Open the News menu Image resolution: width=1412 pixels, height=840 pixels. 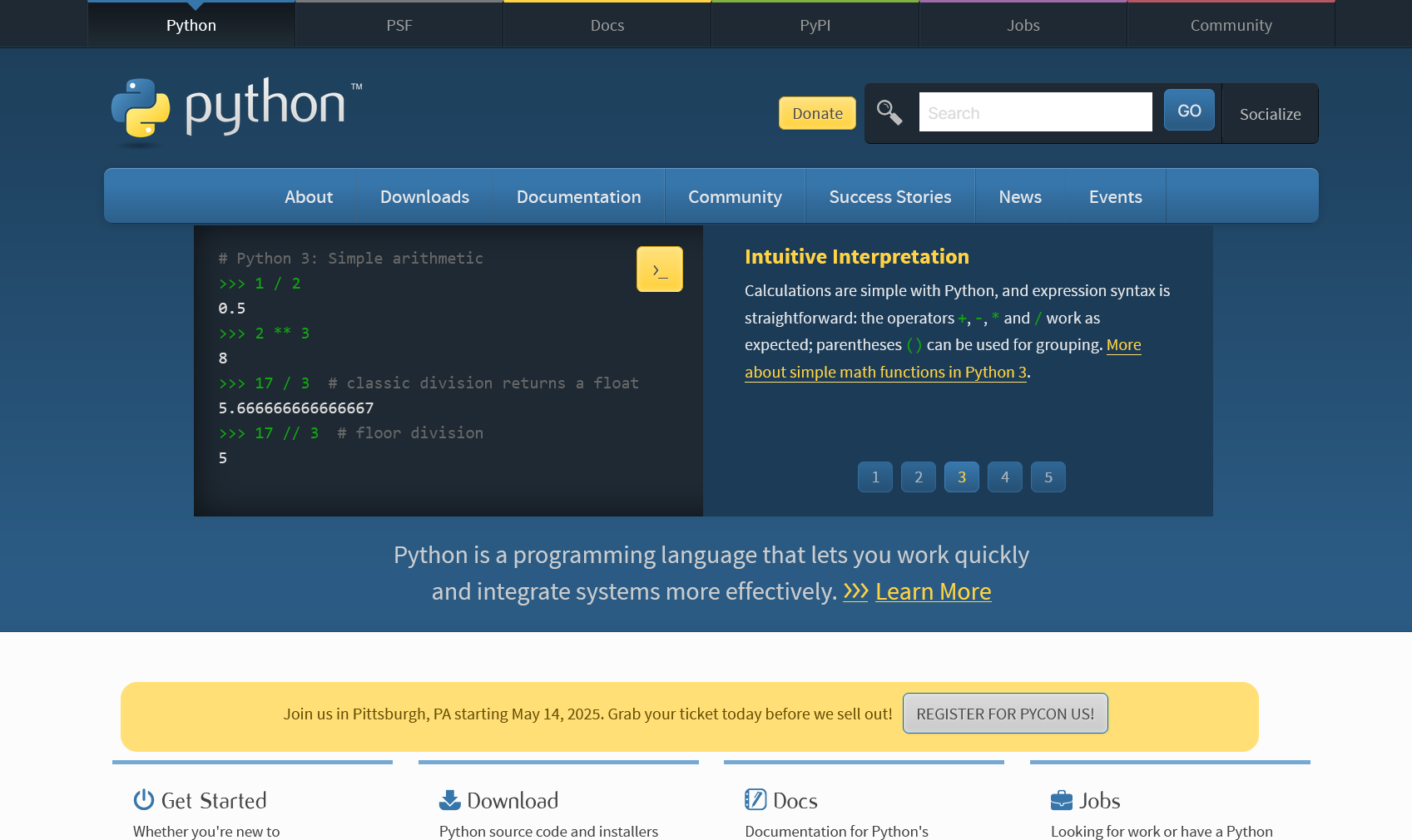[x=1020, y=196]
